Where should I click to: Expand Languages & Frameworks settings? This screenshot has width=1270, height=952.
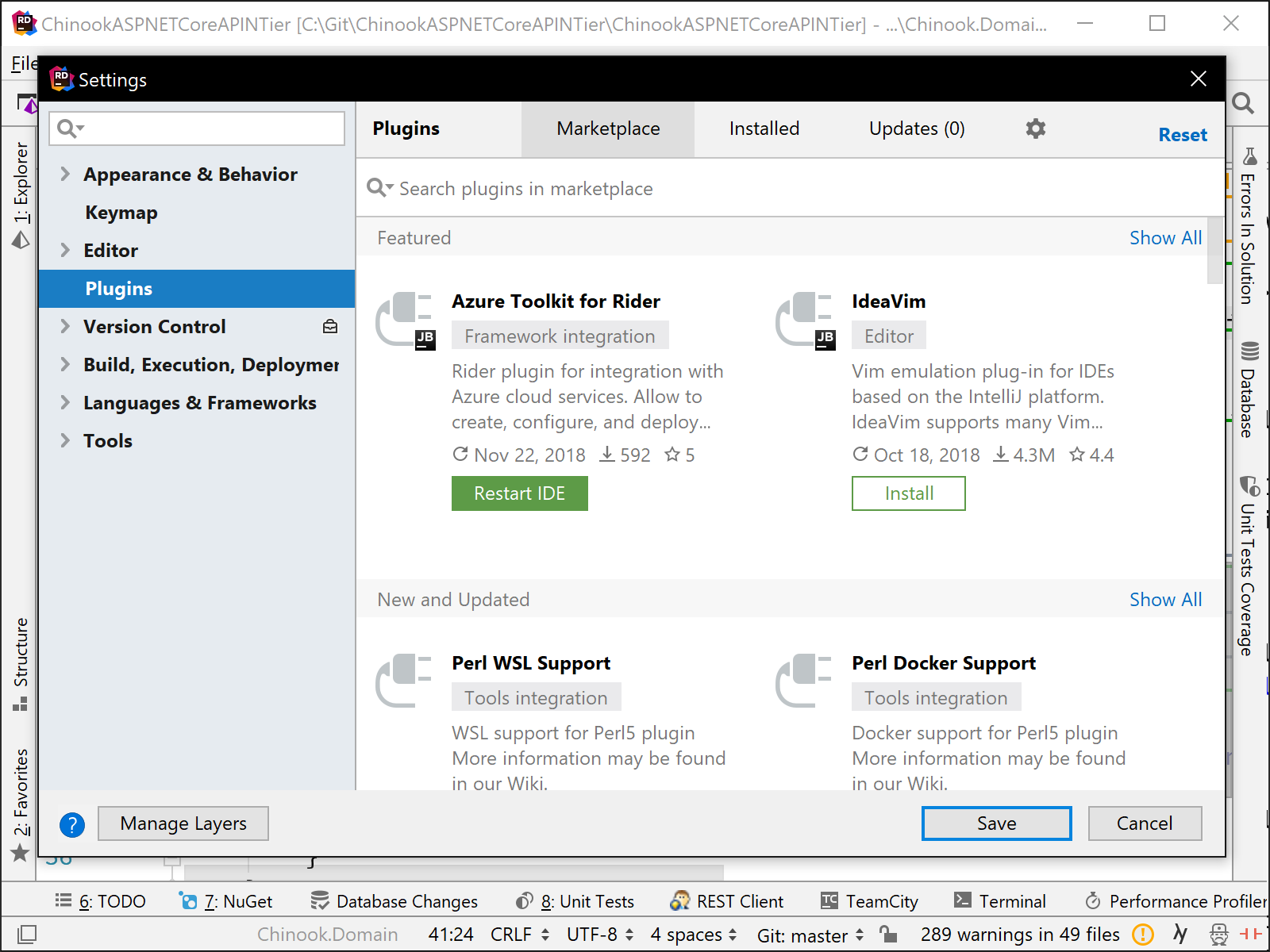(65, 402)
